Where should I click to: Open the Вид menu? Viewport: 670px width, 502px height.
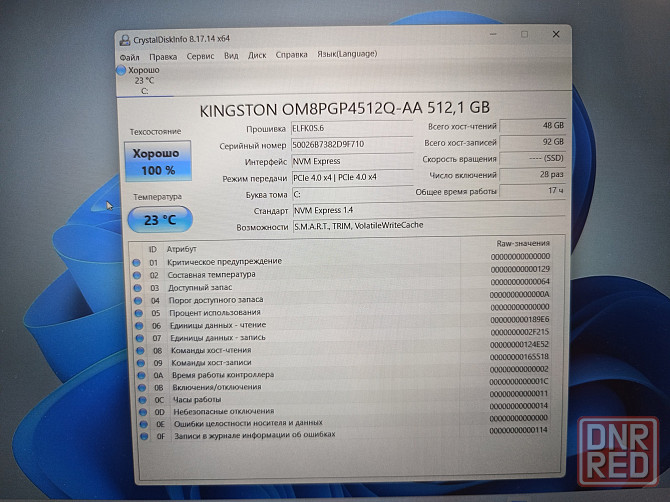click(x=231, y=56)
